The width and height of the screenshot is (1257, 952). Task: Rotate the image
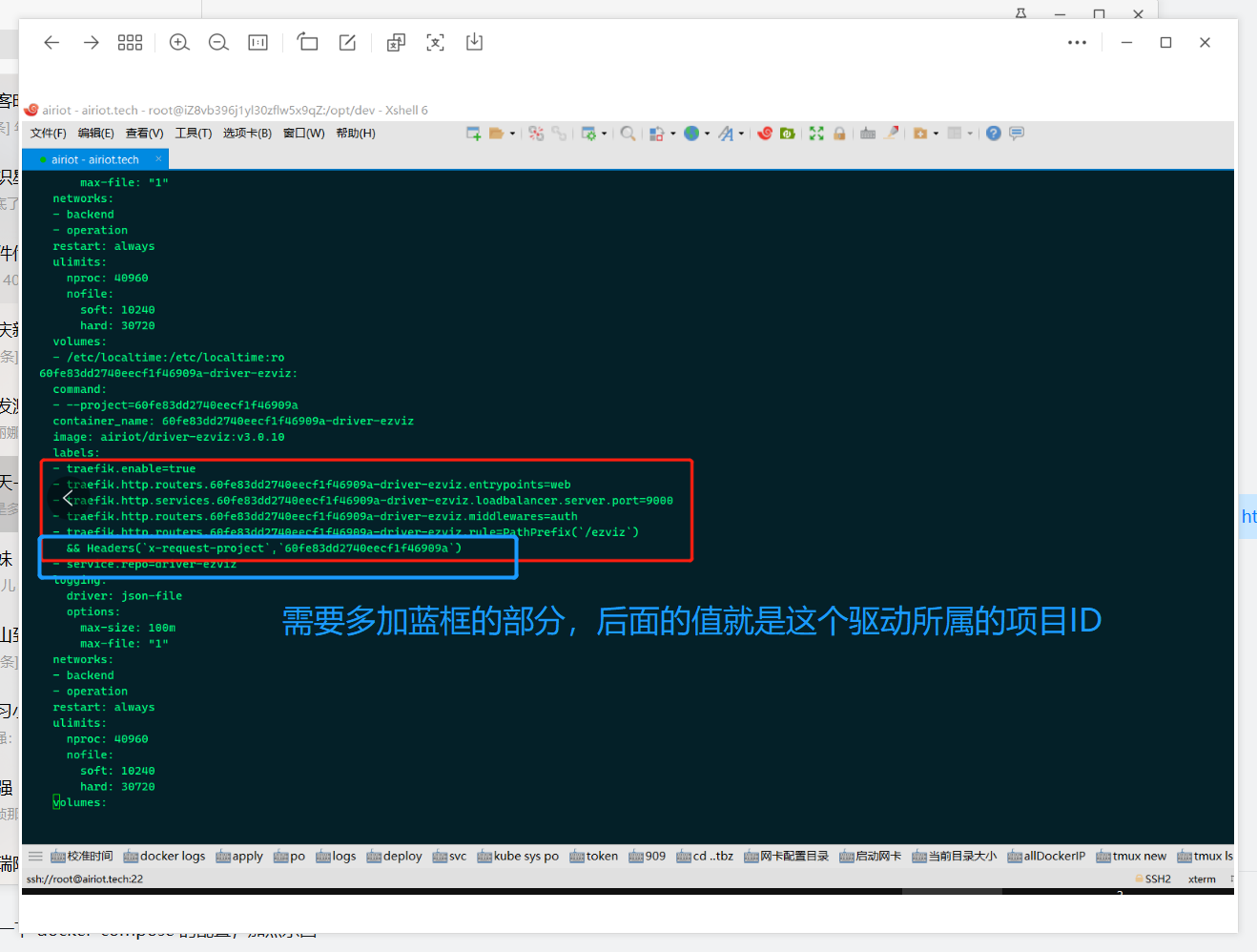307,42
